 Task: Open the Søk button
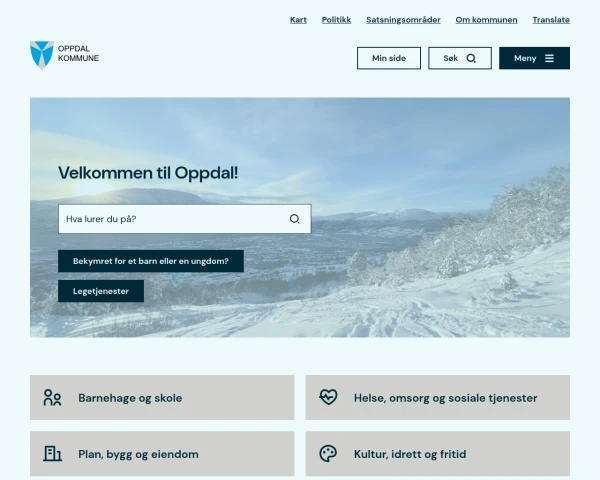point(460,58)
